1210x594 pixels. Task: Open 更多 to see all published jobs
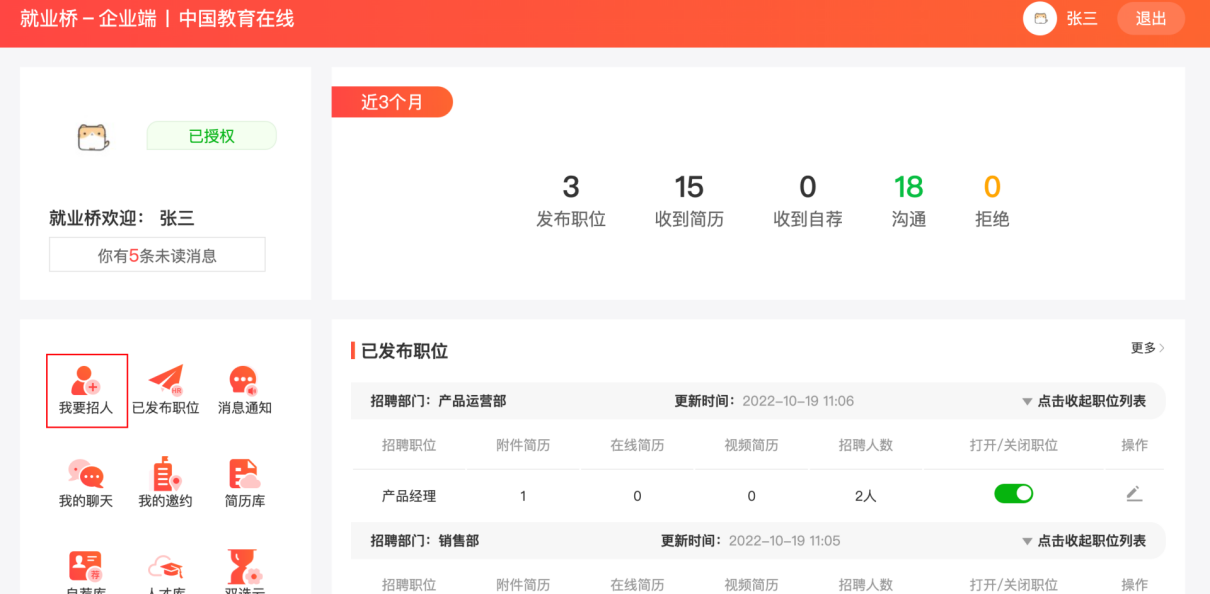tap(1145, 348)
